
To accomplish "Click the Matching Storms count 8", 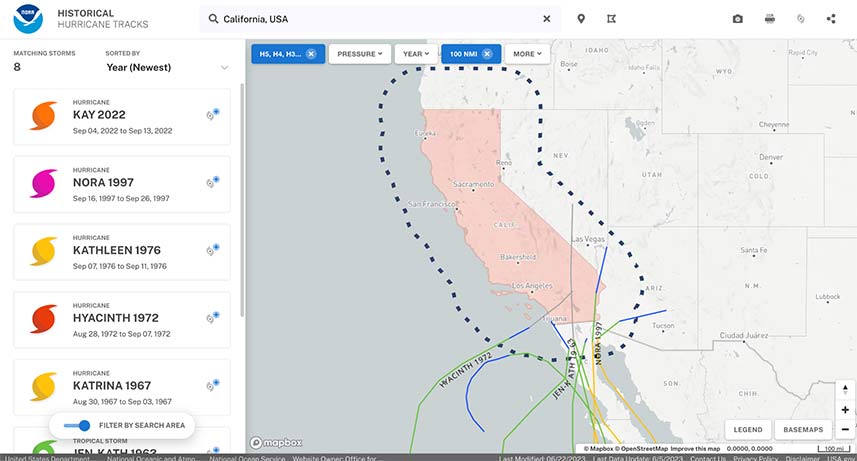I will coord(17,67).
